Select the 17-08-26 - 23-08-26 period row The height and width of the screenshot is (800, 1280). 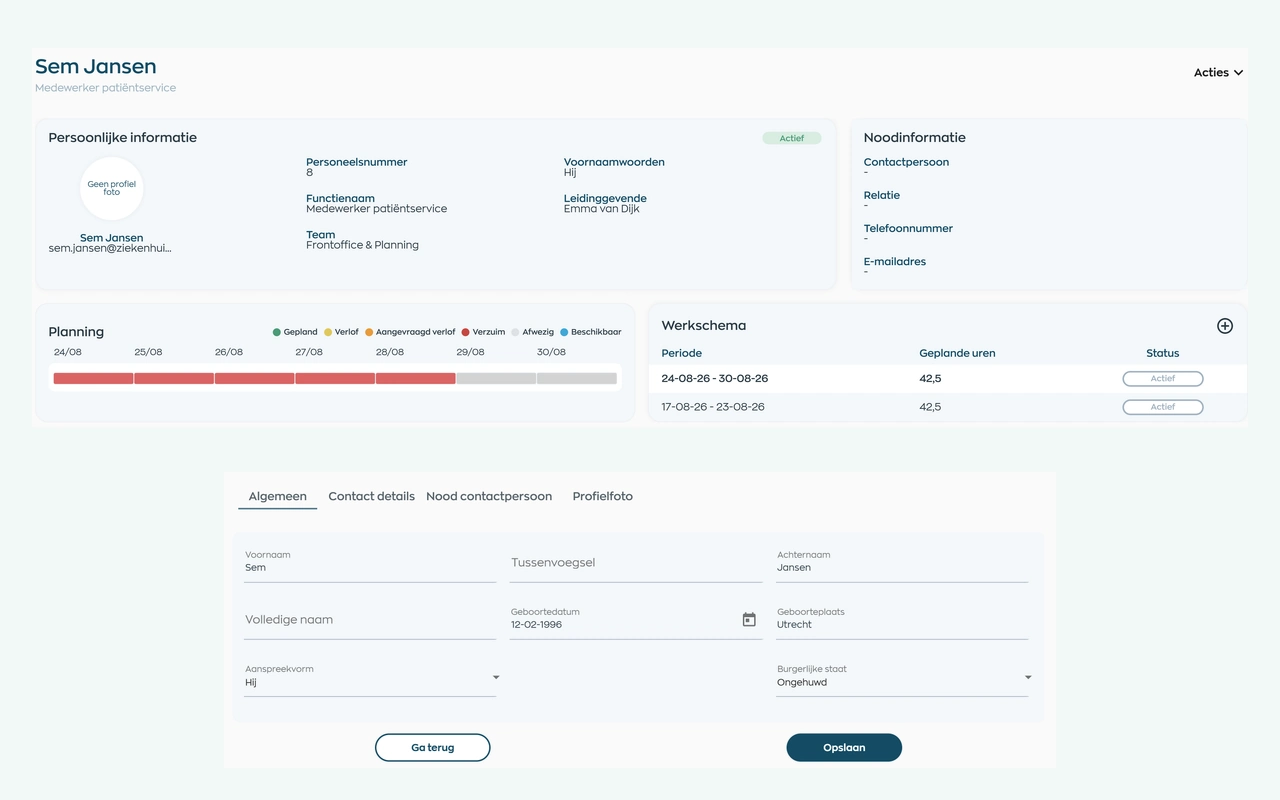pyautogui.click(x=948, y=407)
